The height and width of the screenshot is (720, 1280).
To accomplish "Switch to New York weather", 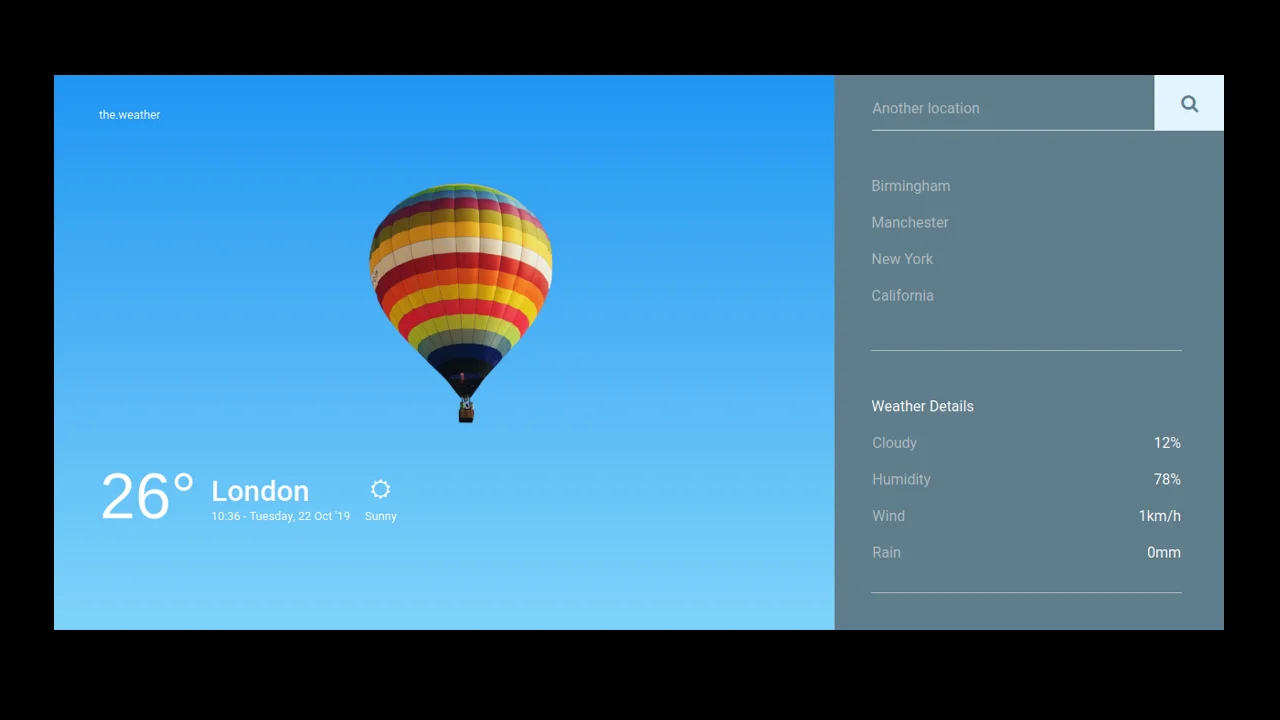I will [x=902, y=259].
